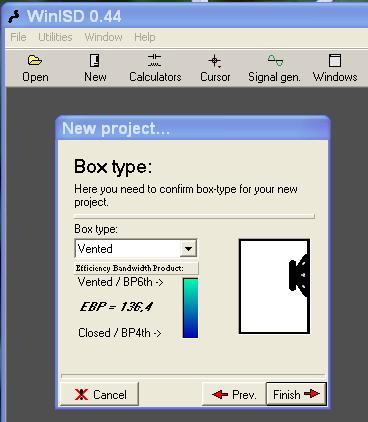Open the Calculators tool icon
Screen dimensions: 368x422
coord(154,61)
